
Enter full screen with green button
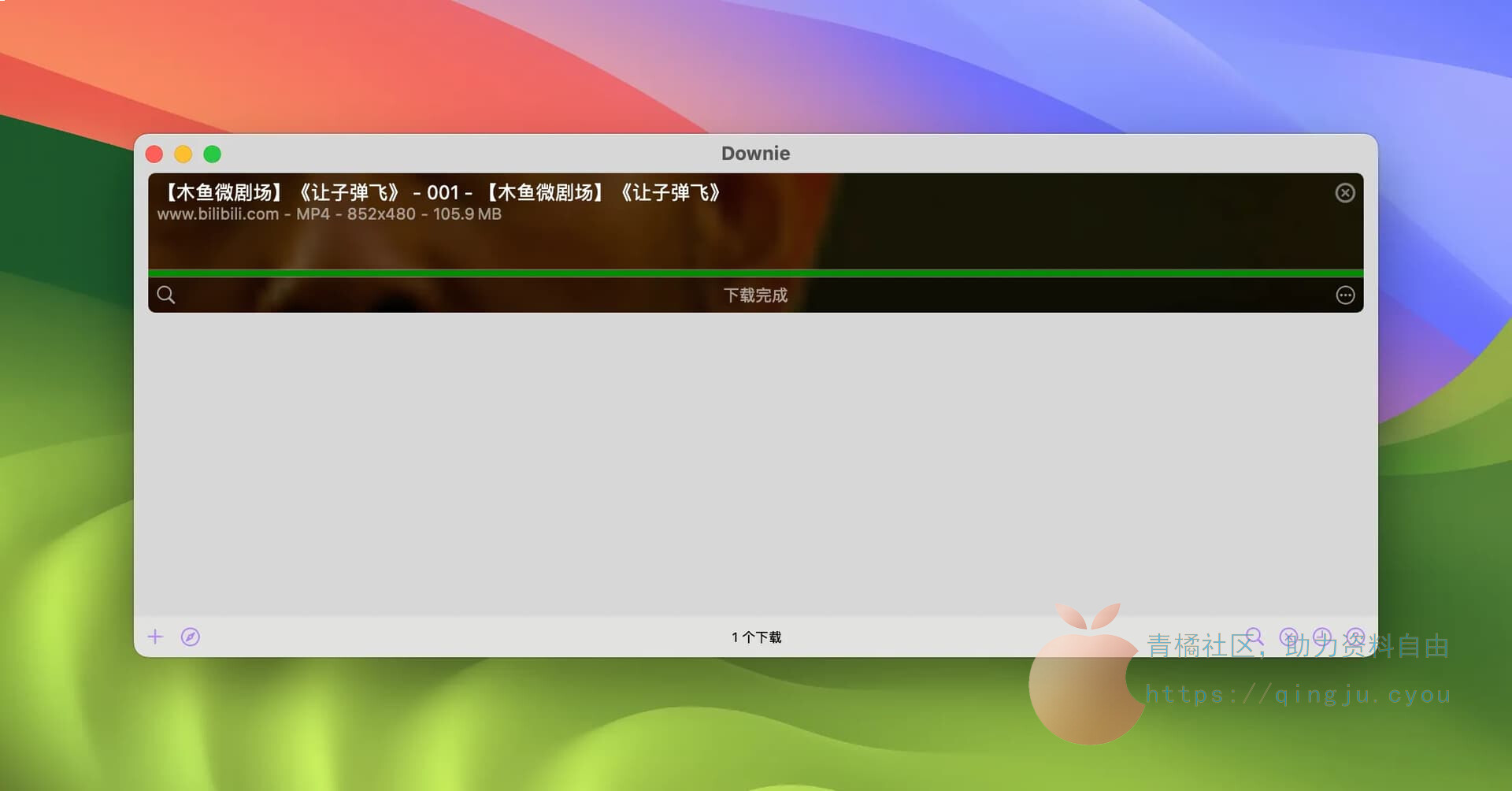pos(213,154)
